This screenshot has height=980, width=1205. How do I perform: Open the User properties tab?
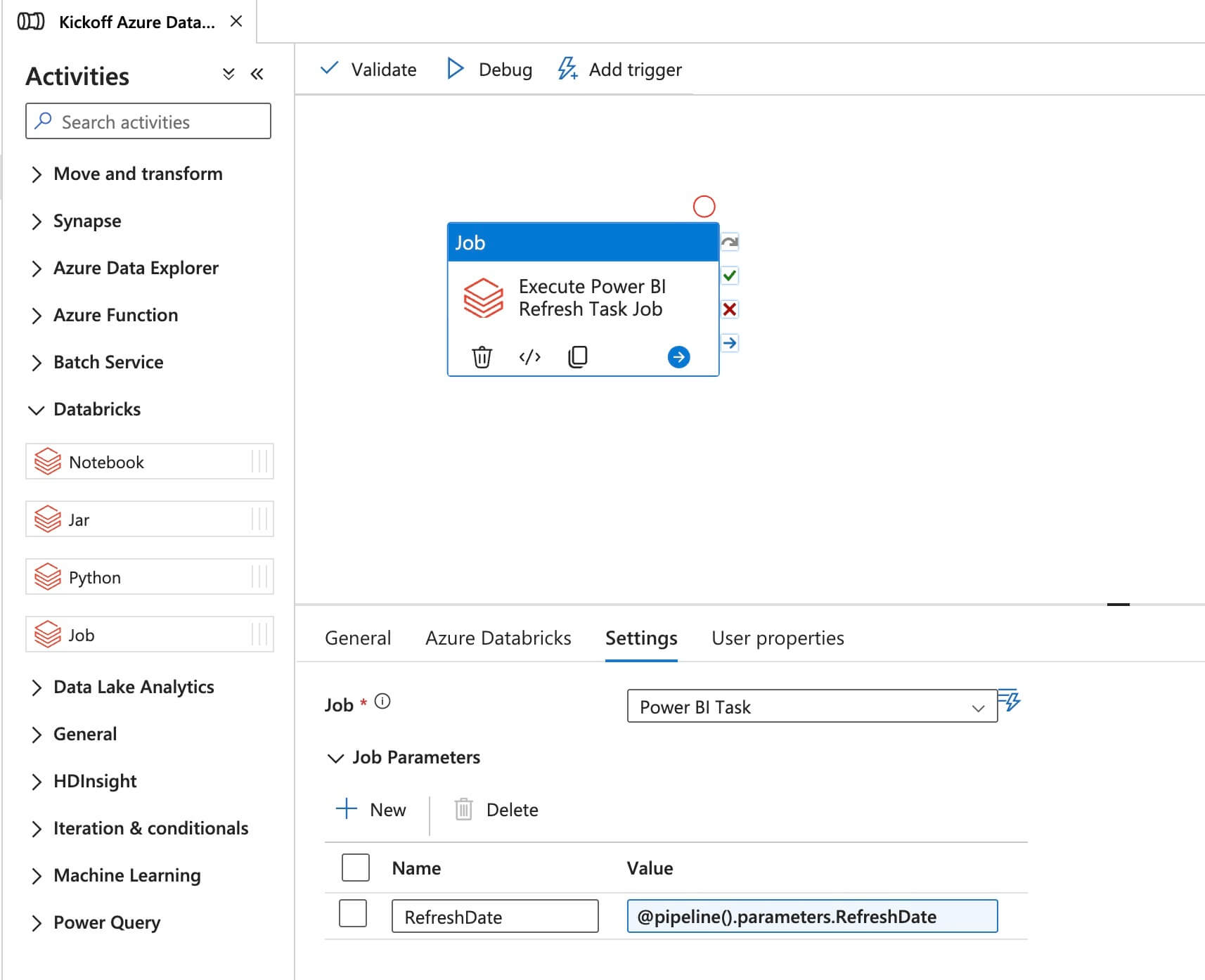coord(777,638)
